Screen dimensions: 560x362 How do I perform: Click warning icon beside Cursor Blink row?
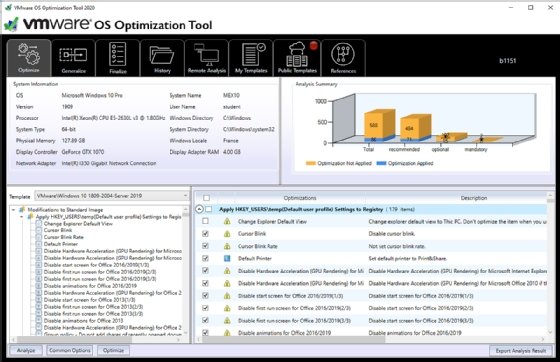click(227, 234)
